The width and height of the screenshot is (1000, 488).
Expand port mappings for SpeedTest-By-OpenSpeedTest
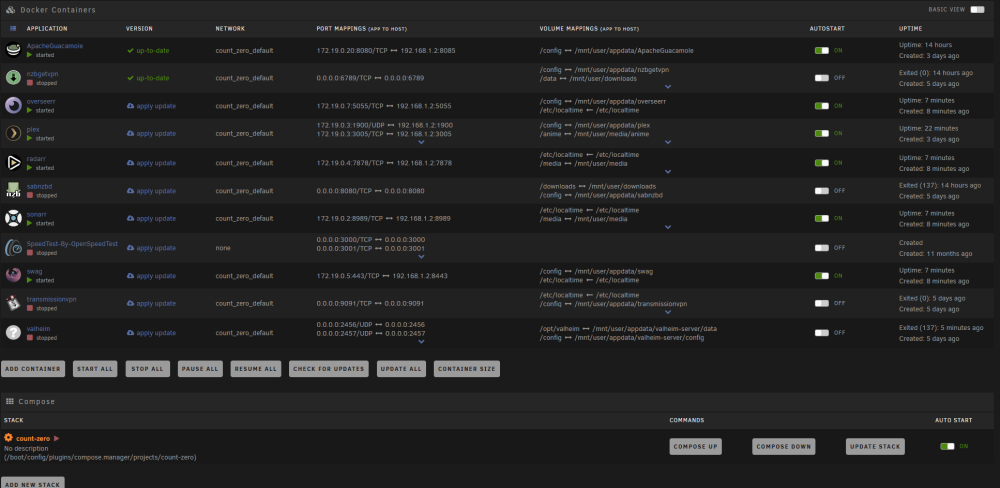421,257
